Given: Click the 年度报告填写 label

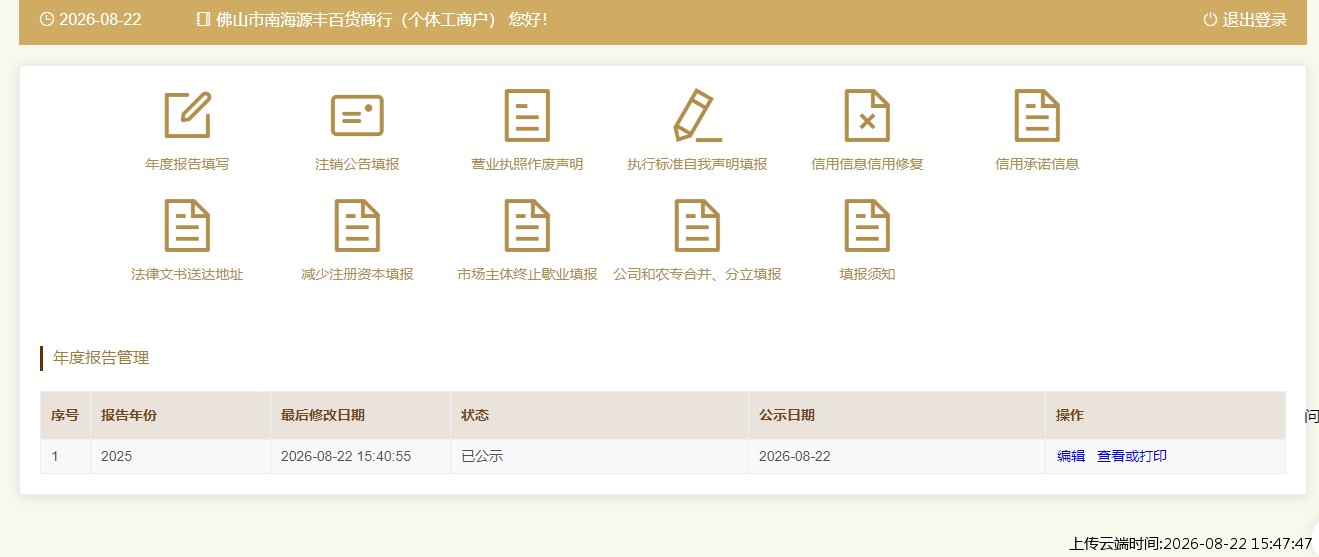Looking at the screenshot, I should [187, 164].
